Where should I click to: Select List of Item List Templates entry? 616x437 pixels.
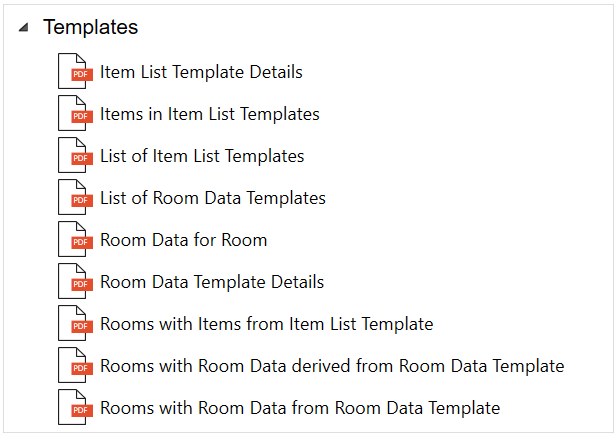tap(202, 156)
